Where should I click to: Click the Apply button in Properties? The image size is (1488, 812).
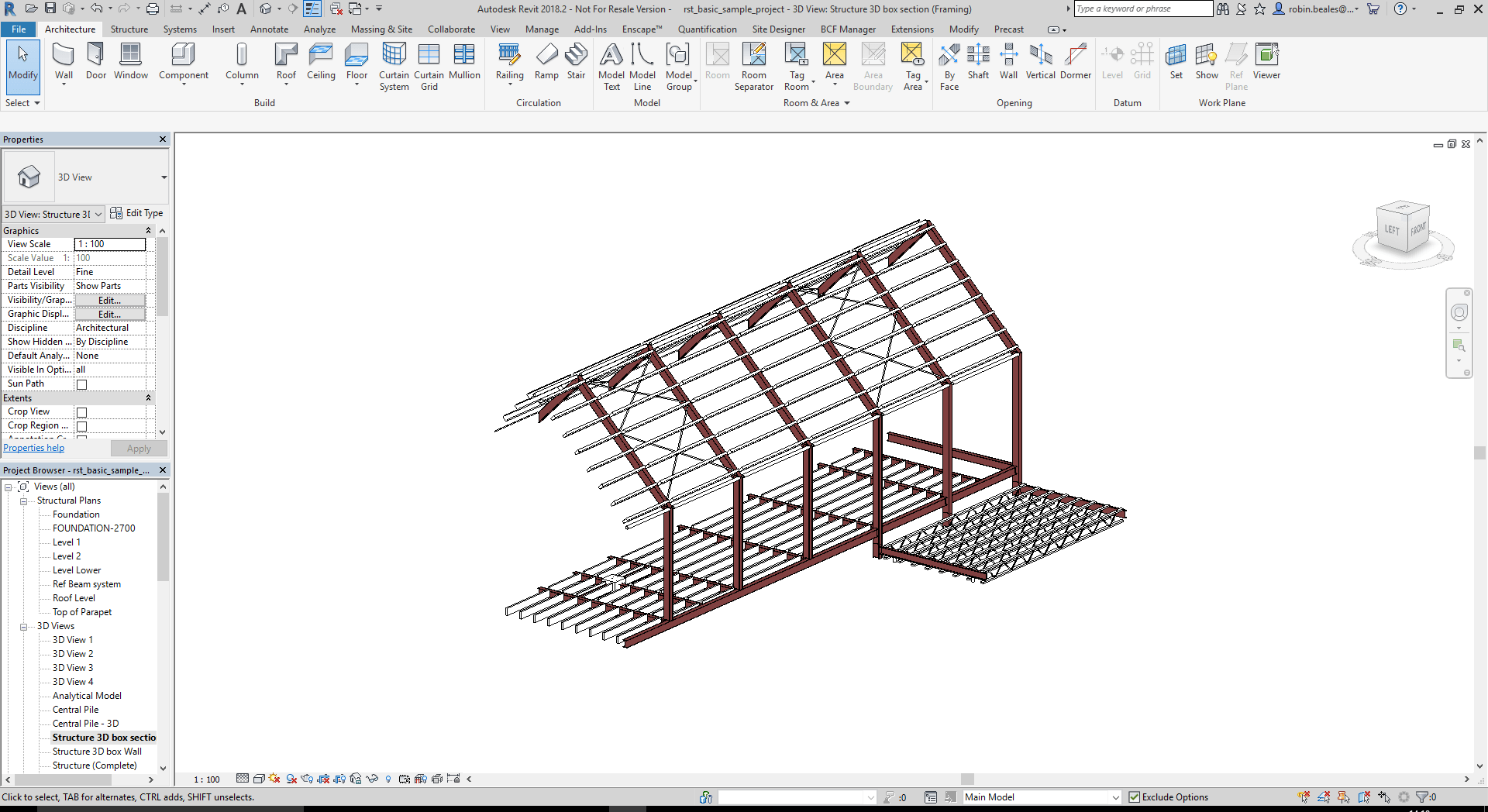click(x=139, y=449)
